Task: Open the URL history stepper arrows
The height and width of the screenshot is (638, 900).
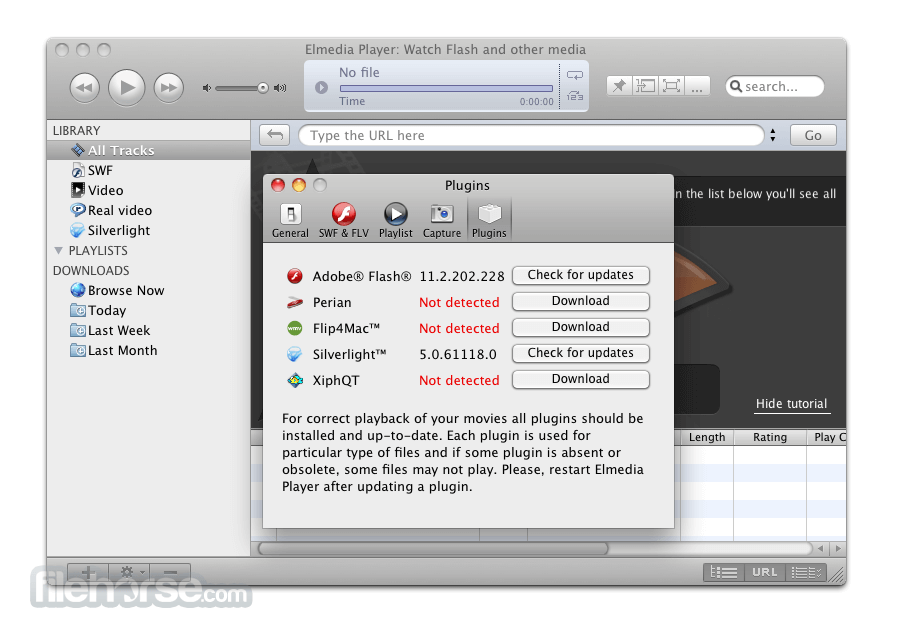Action: coord(773,135)
